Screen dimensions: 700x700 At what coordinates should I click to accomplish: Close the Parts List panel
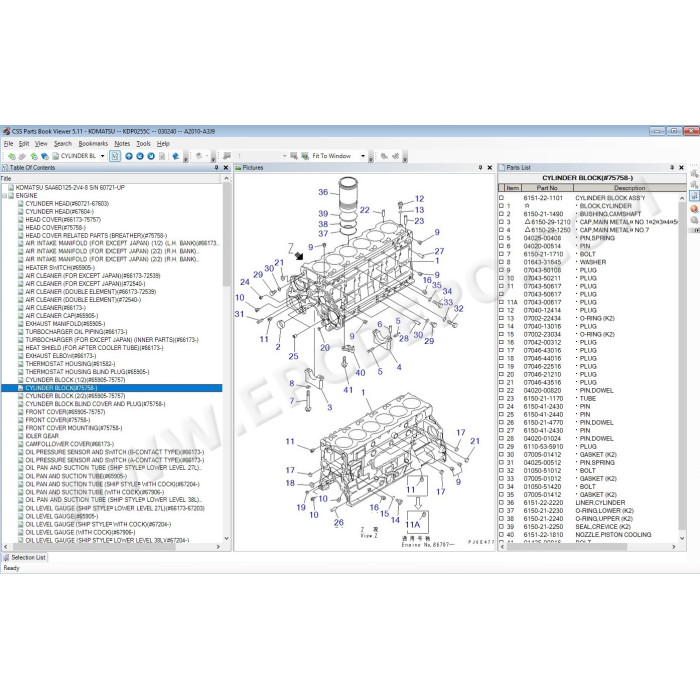(x=681, y=168)
